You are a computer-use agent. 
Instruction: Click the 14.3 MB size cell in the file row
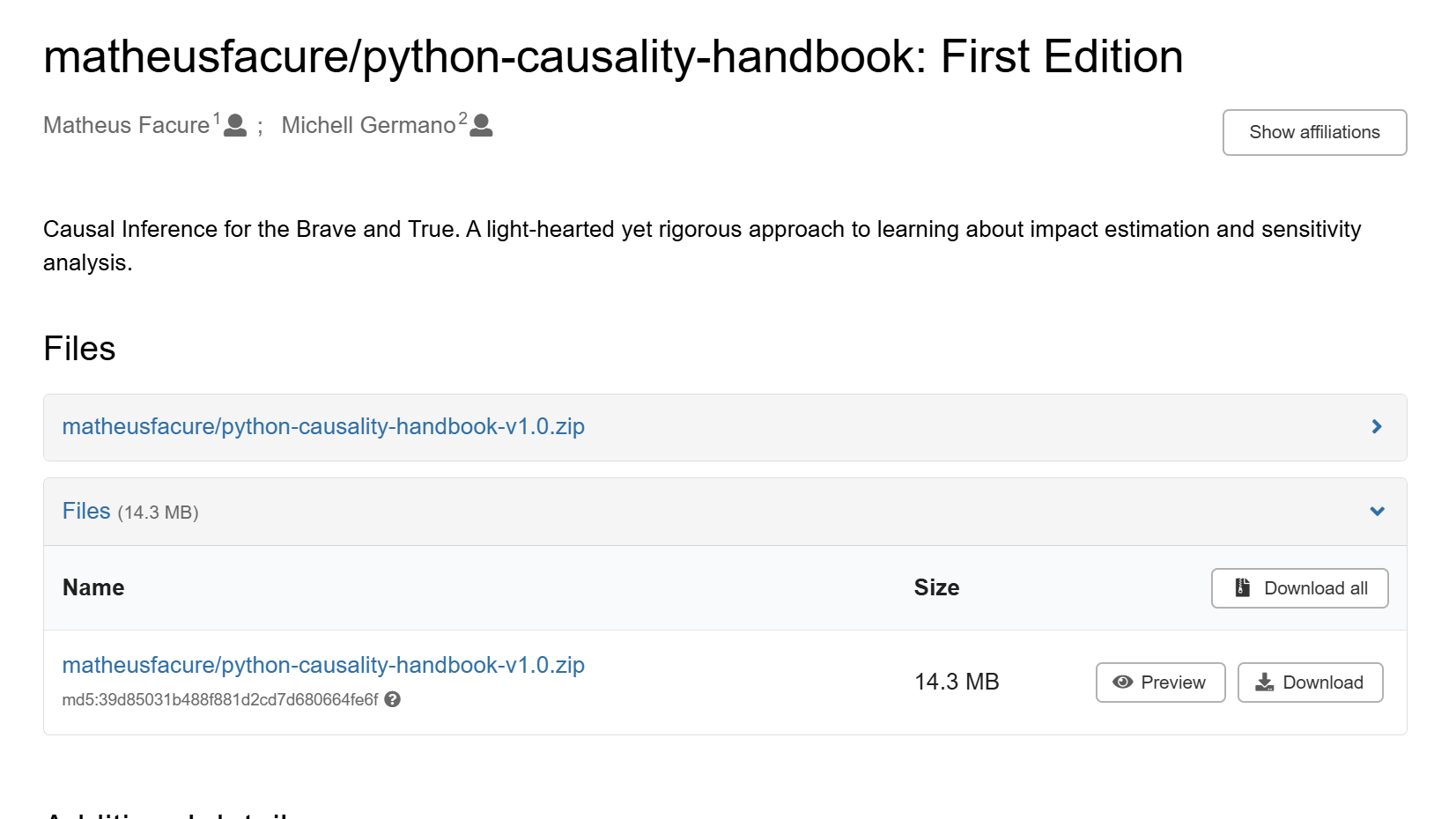pos(957,682)
